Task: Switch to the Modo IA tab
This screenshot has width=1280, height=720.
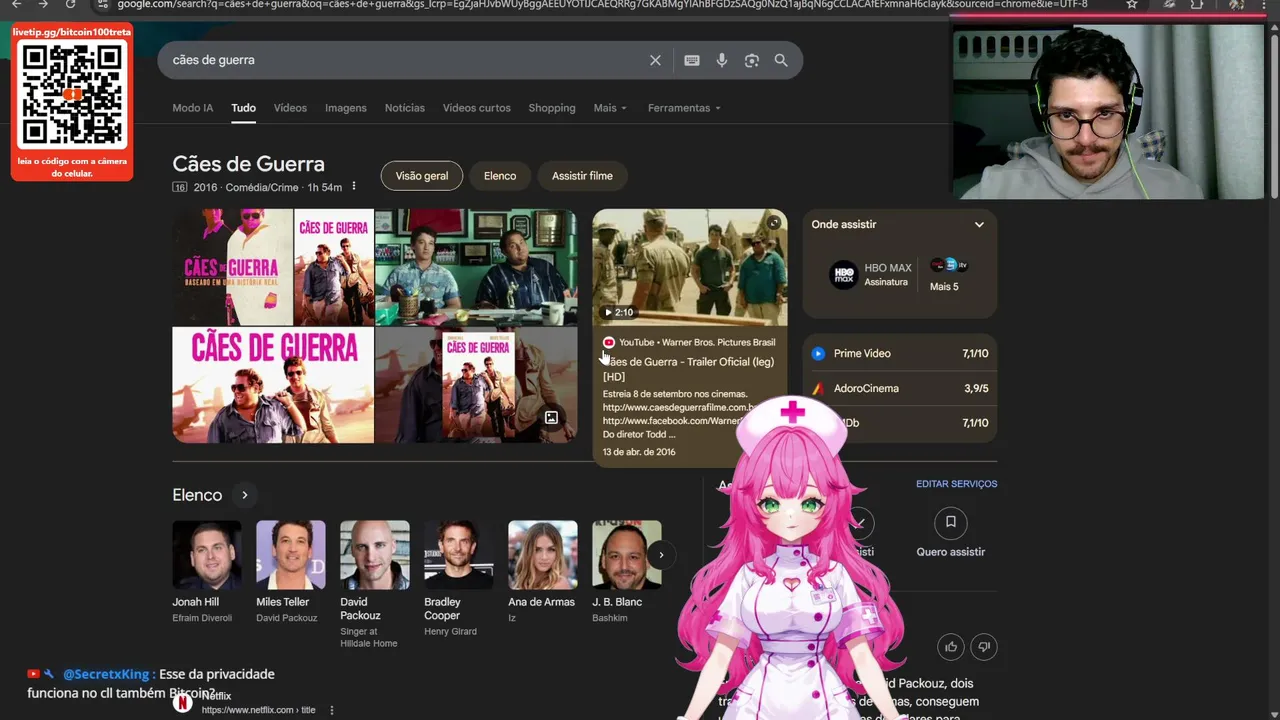Action: coord(192,108)
